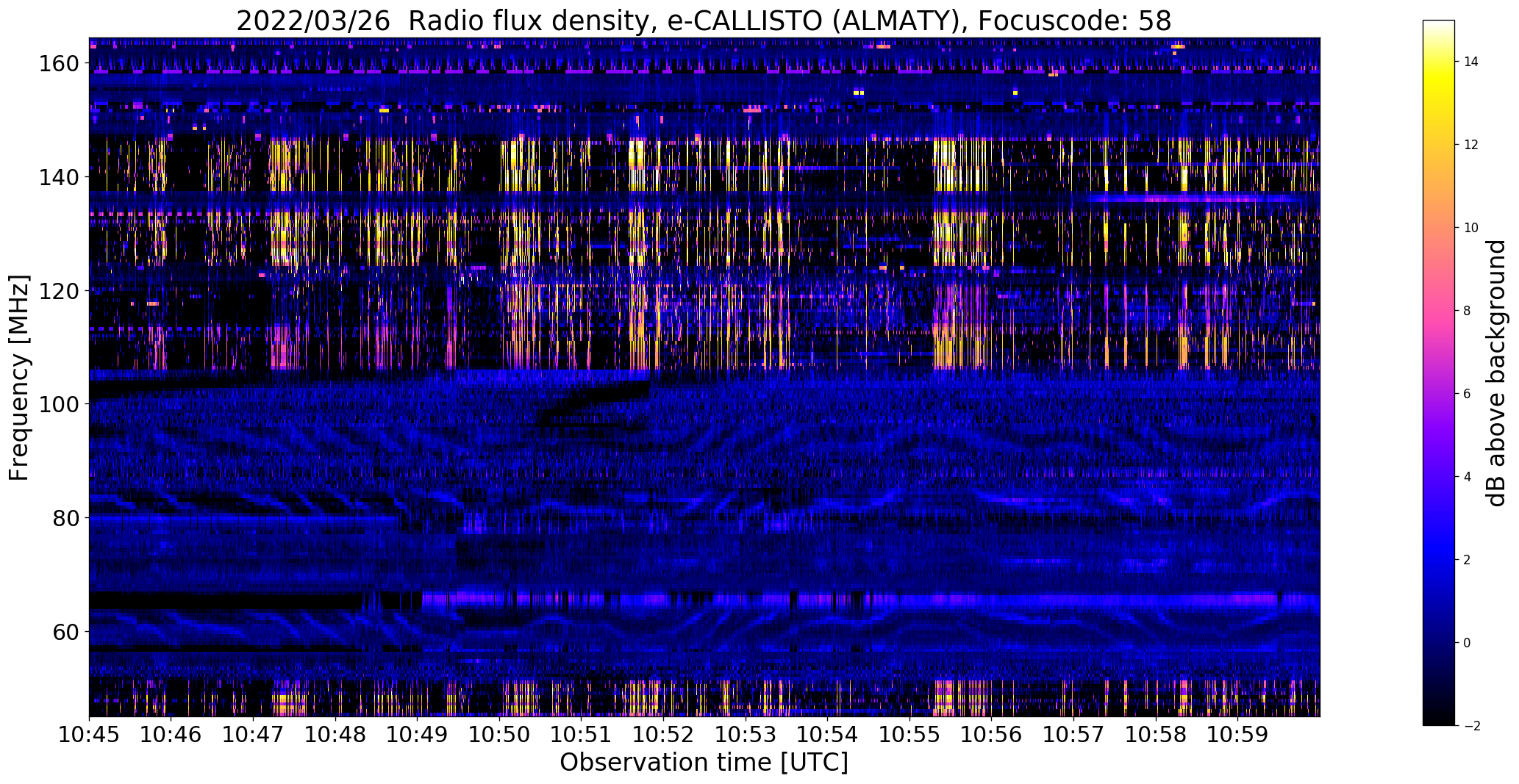The height and width of the screenshot is (784, 1519).
Task: Click the 'Observation time [UTC]' x-axis label
Action: (x=704, y=762)
